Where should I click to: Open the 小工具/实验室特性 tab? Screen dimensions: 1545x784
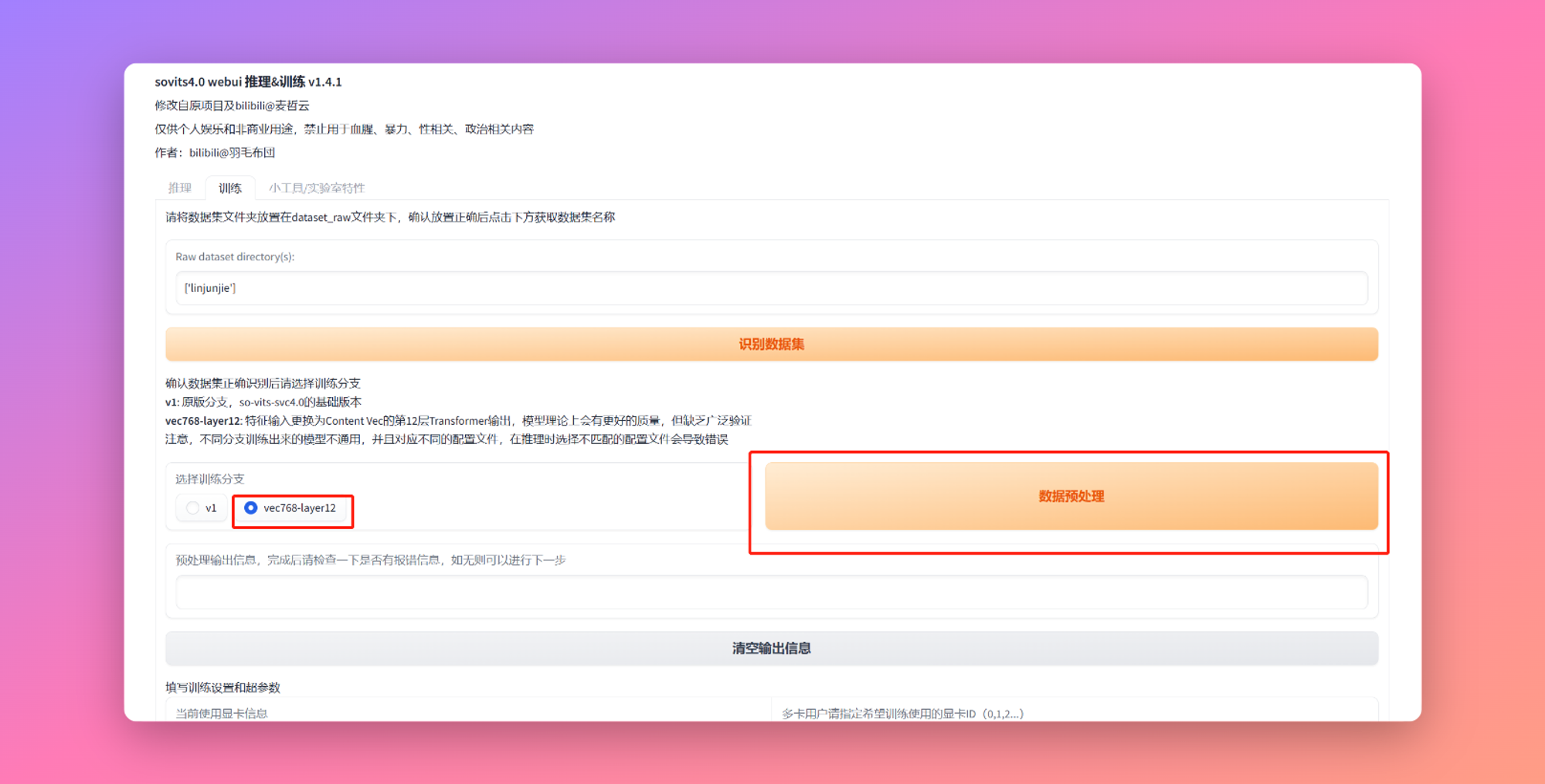pos(316,188)
